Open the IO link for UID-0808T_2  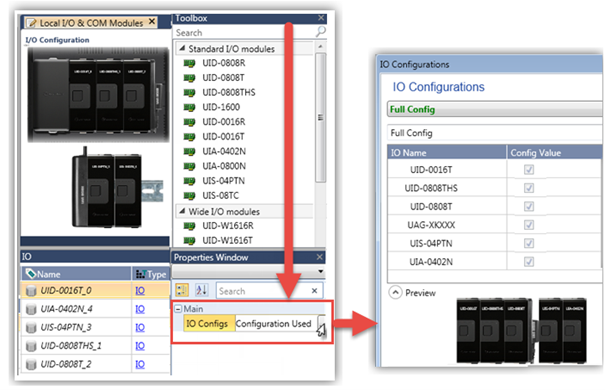tap(140, 364)
